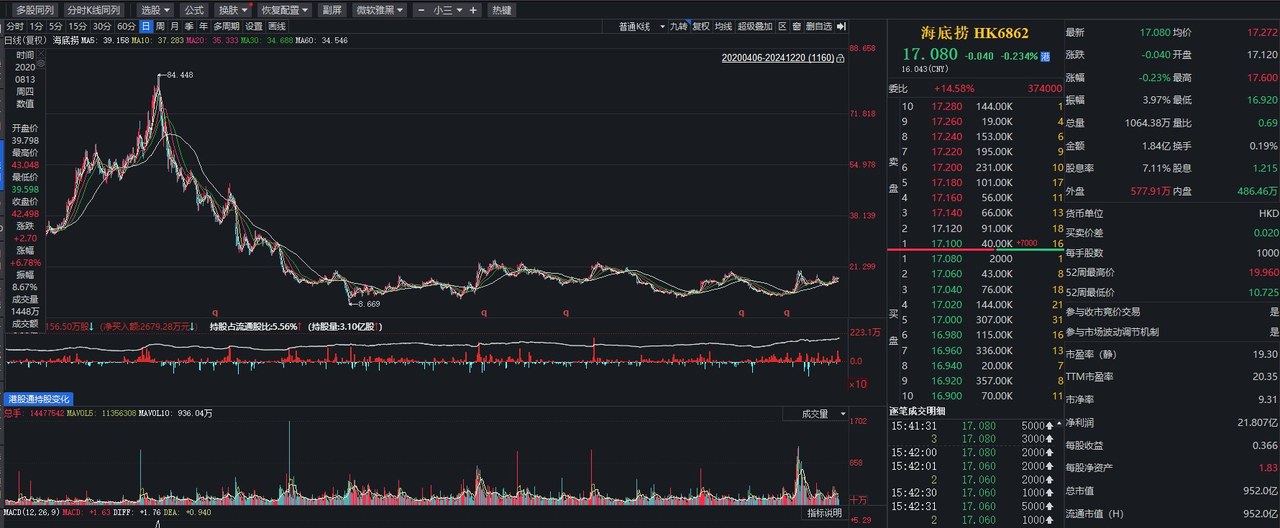This screenshot has width=1280, height=528.
Task: Click the lock icon beside date range
Action: [841, 58]
